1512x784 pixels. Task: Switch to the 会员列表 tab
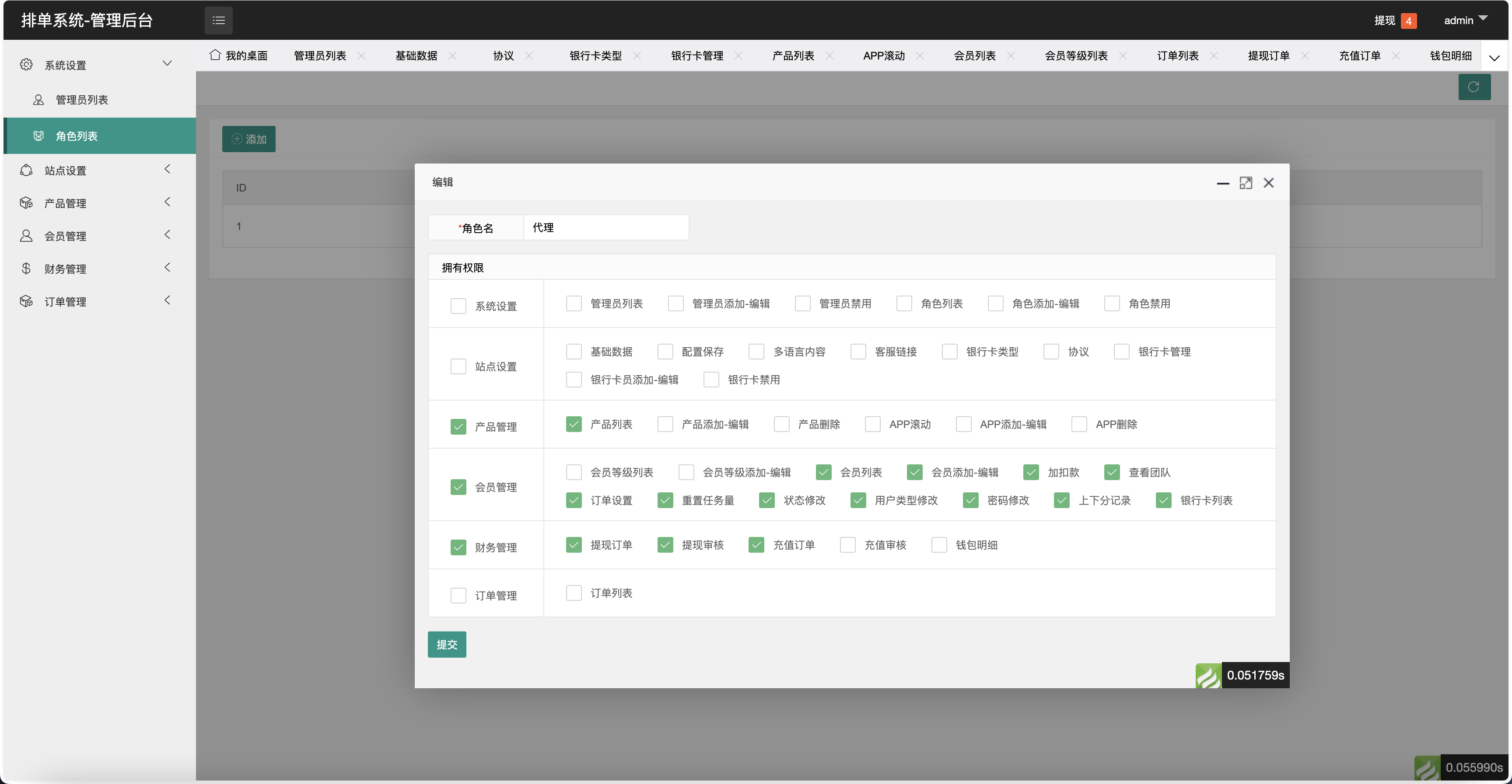[974, 56]
